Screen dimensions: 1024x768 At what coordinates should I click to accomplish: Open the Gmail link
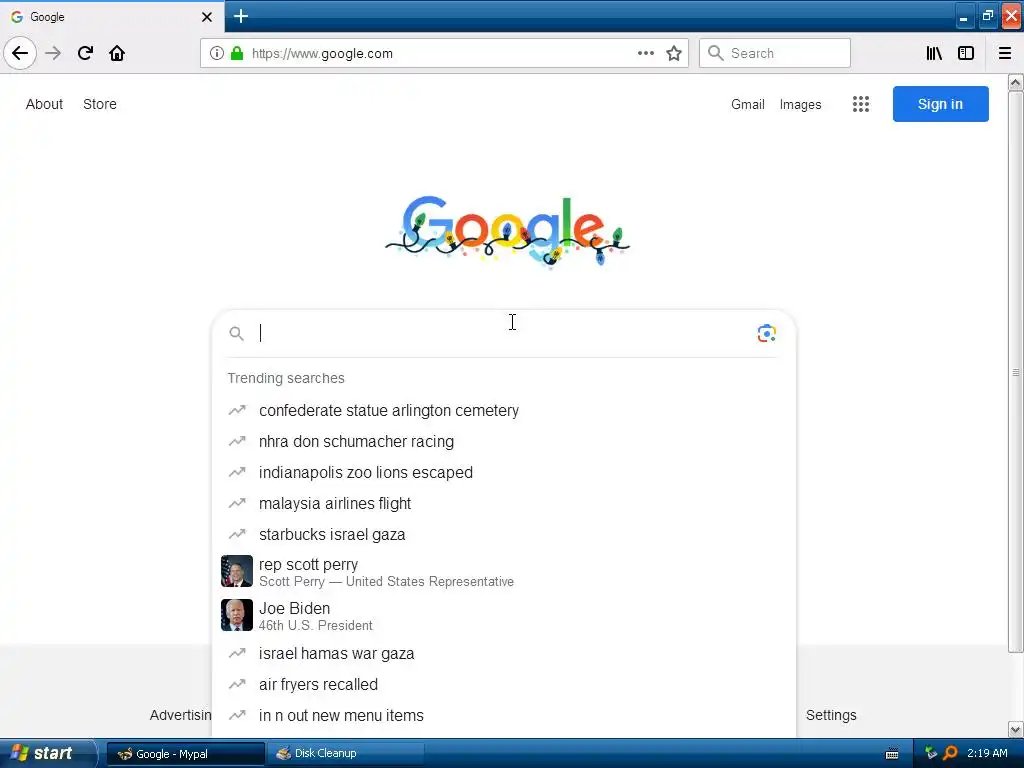748,104
